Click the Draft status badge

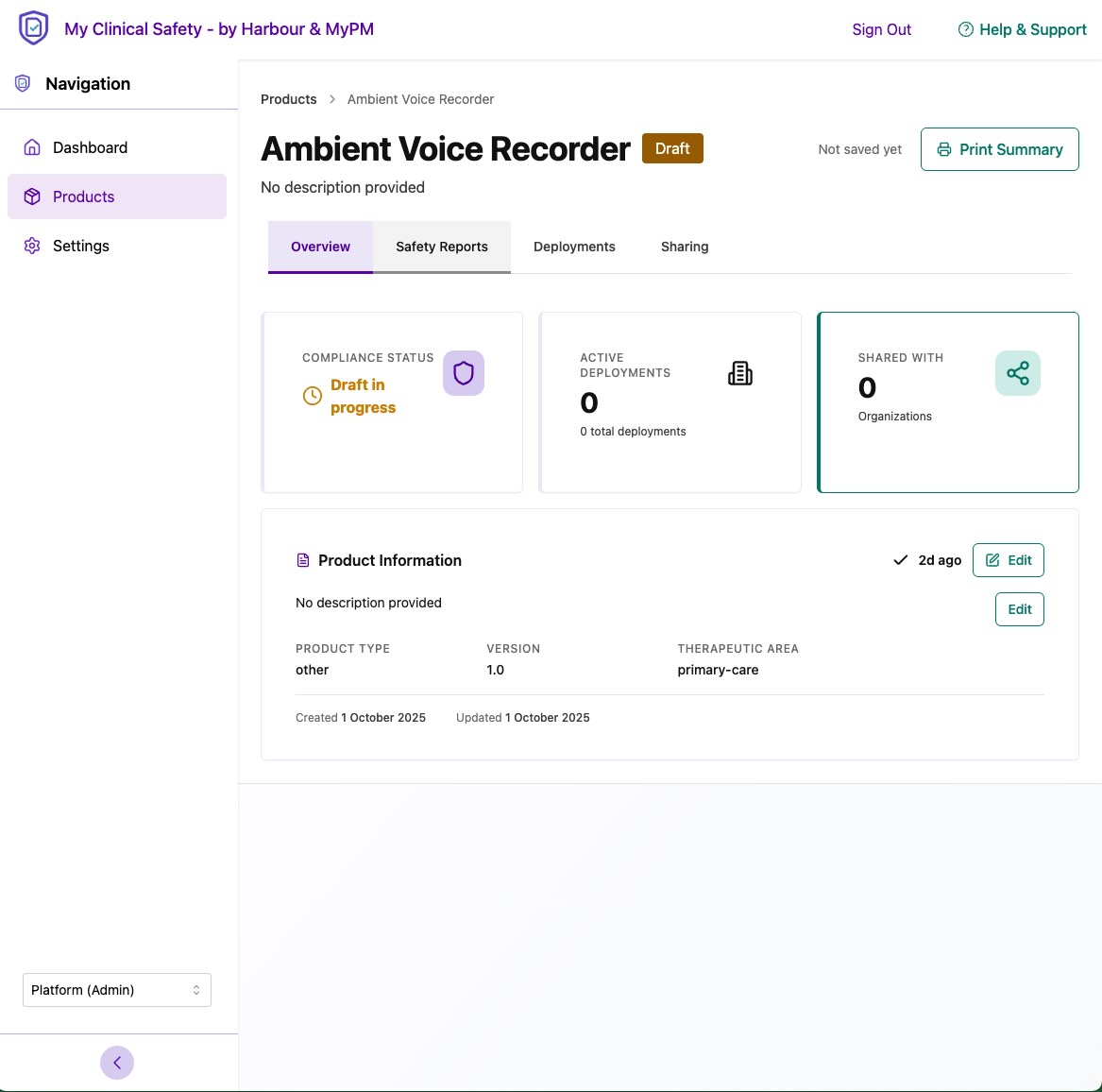pyautogui.click(x=672, y=148)
